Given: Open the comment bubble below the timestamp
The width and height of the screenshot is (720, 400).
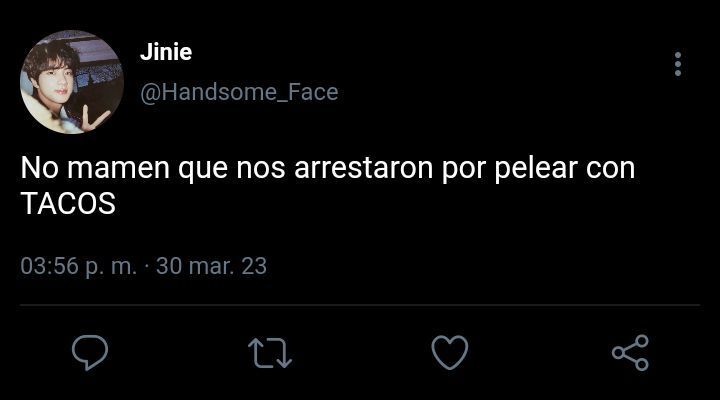Looking at the screenshot, I should (x=90, y=352).
